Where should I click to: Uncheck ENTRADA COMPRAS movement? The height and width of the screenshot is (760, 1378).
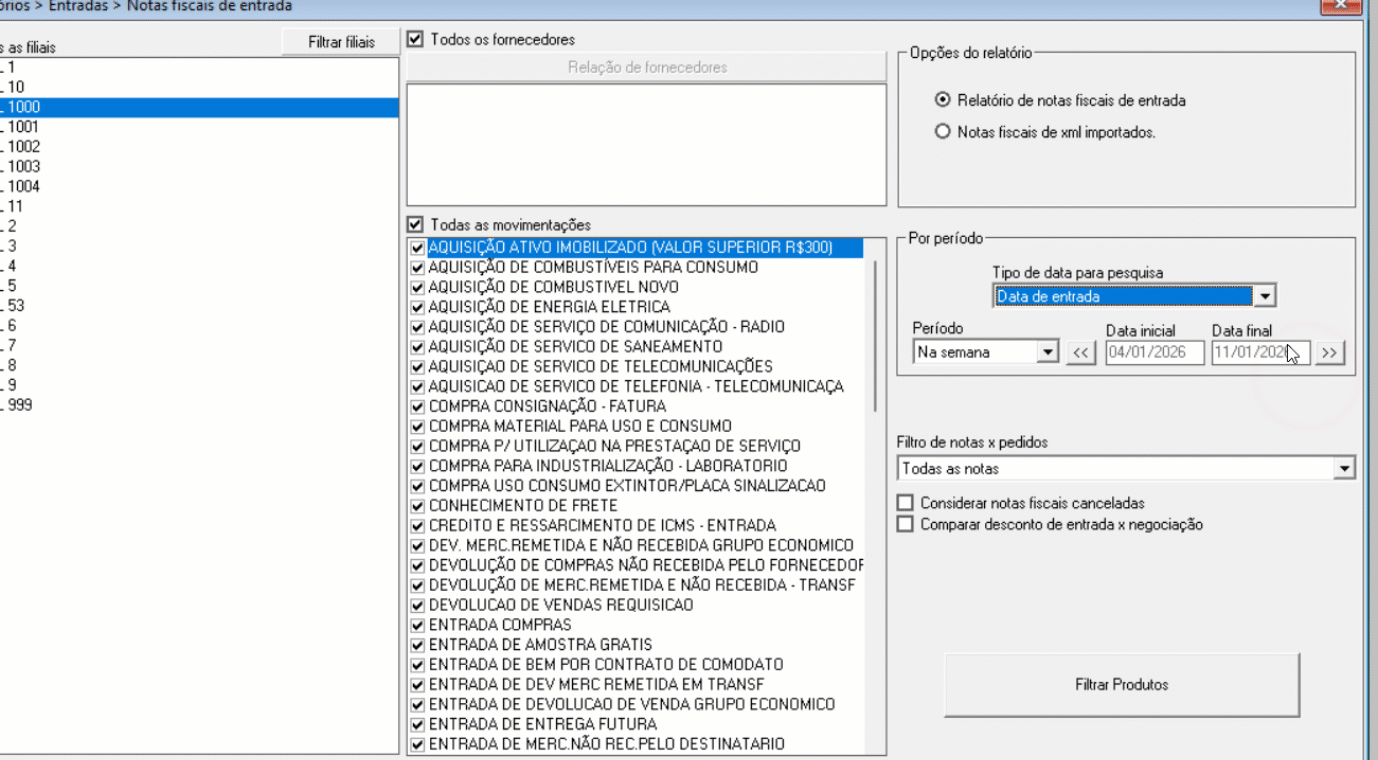418,625
